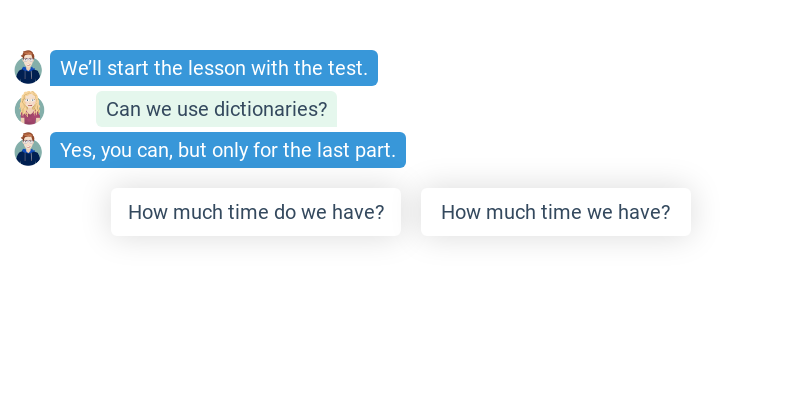Click 'have?' in the right answer option
The height and width of the screenshot is (400, 800).
pos(645,212)
